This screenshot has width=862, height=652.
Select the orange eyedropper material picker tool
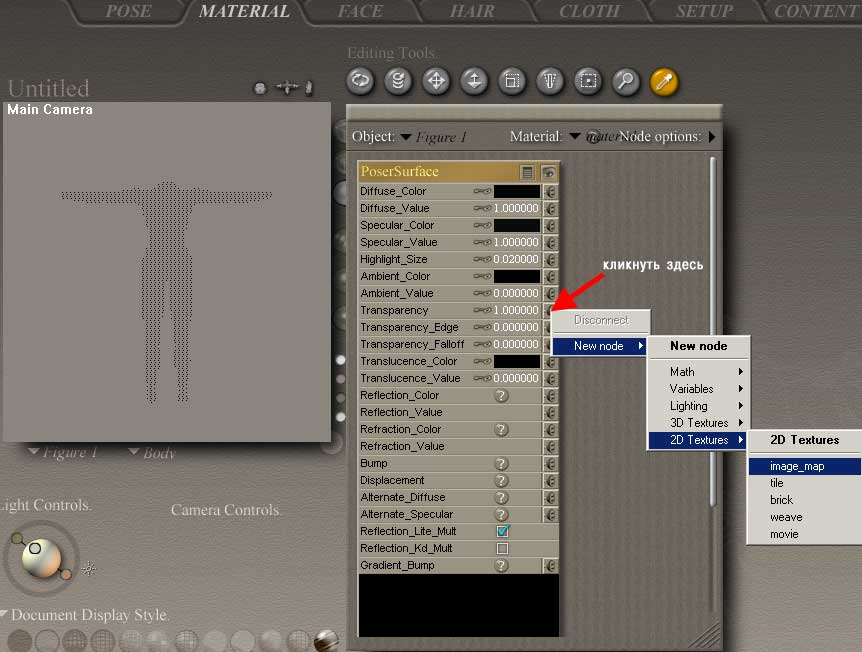[664, 81]
